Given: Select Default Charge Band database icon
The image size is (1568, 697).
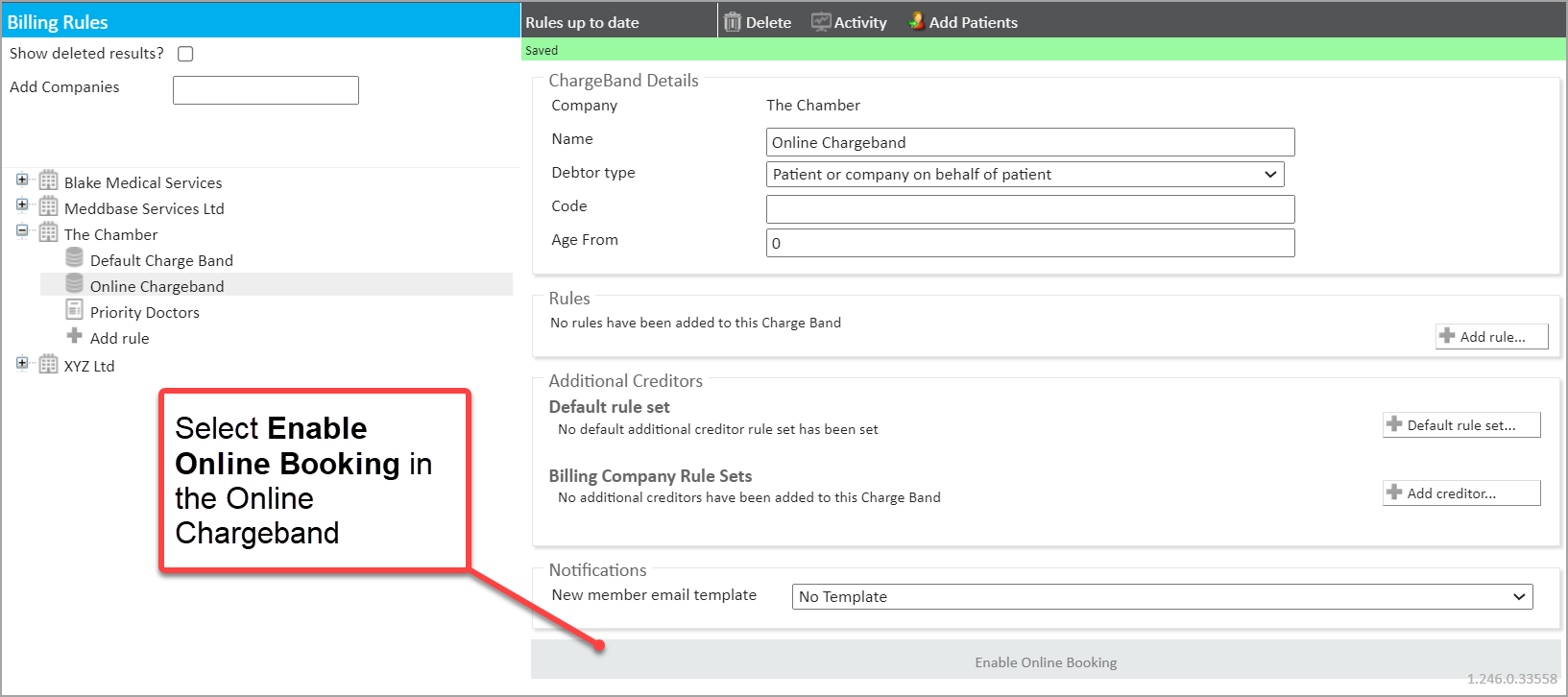Looking at the screenshot, I should coord(74,259).
